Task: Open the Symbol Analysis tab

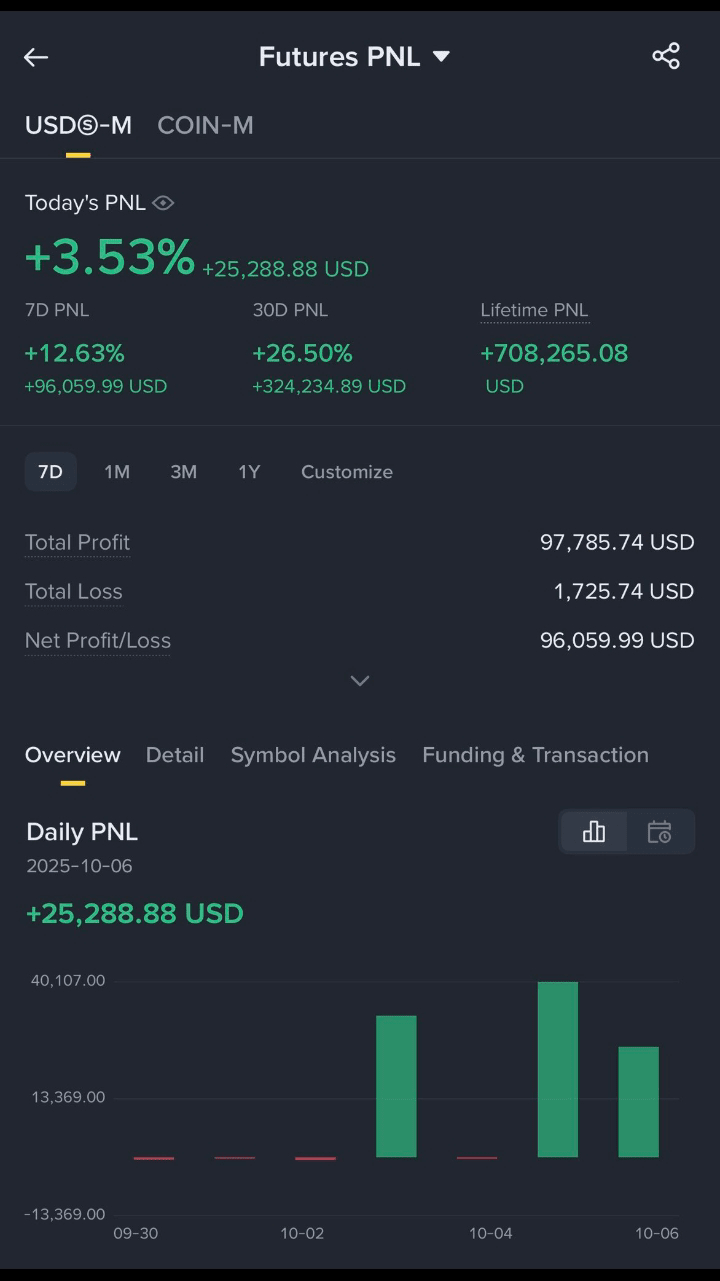Action: tap(313, 755)
